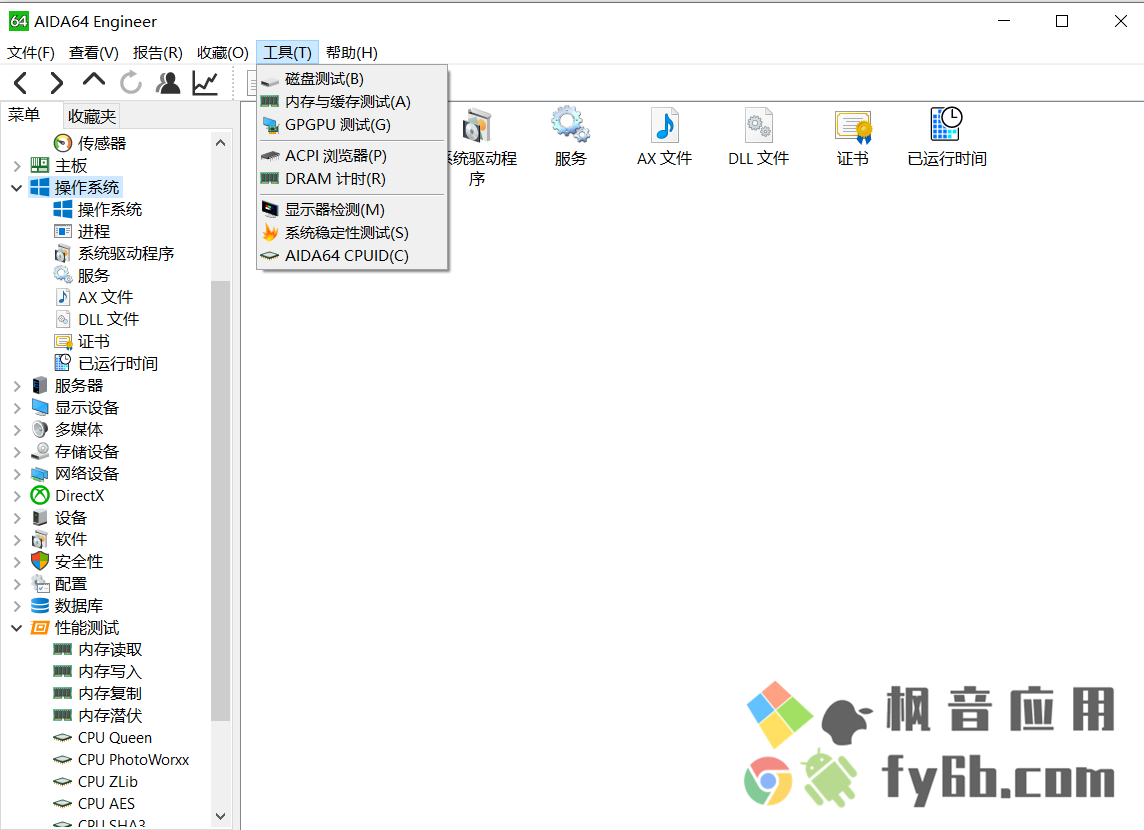The height and width of the screenshot is (830, 1144).
Task: Select 磁盘测试(B) from Tools menu
Action: coord(352,79)
